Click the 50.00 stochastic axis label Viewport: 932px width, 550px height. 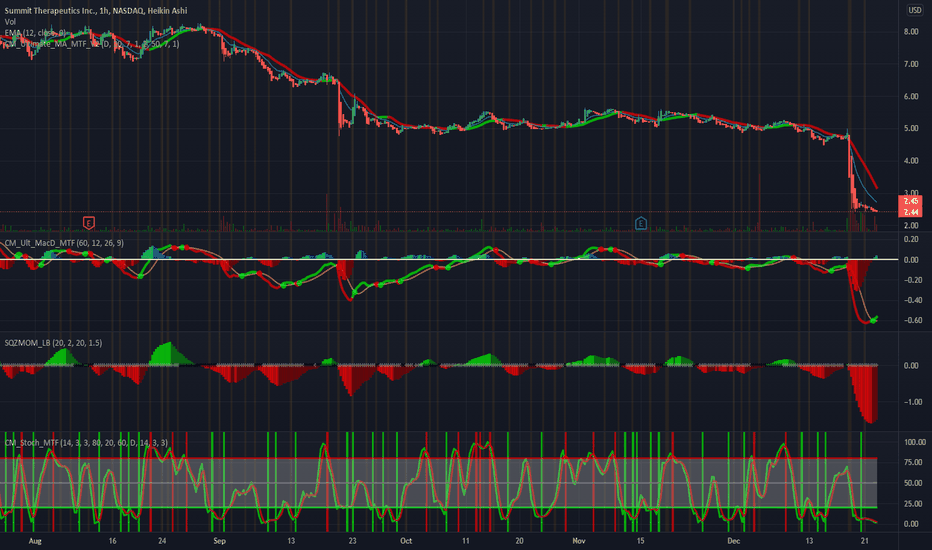[913, 483]
